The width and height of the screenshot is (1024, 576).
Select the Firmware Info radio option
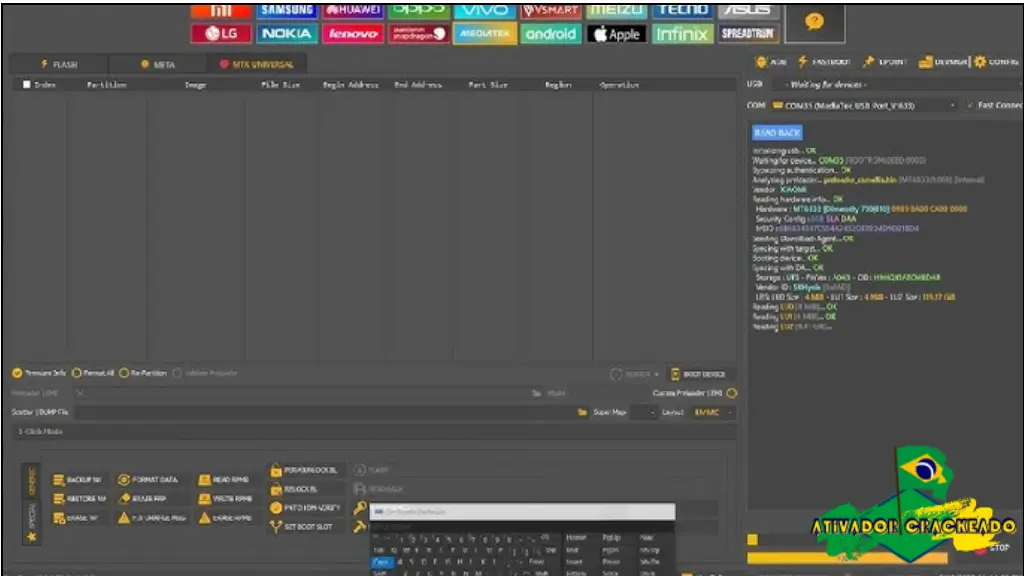(x=39, y=373)
